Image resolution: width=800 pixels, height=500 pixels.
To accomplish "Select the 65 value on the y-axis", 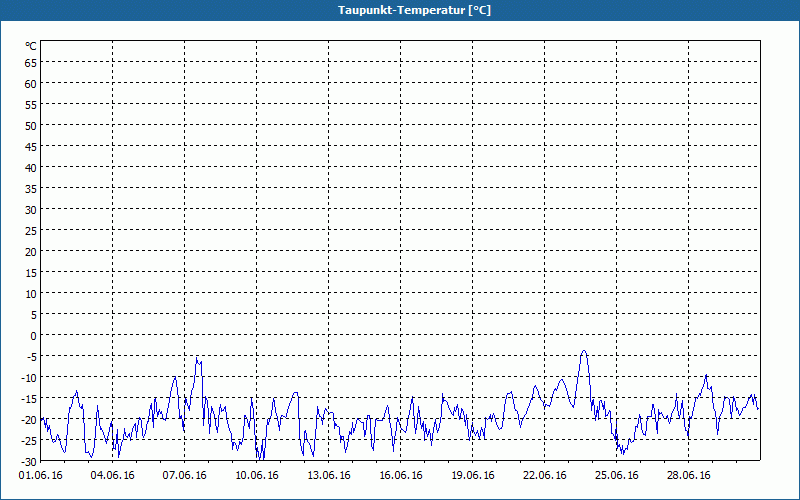I will click(x=31, y=62).
